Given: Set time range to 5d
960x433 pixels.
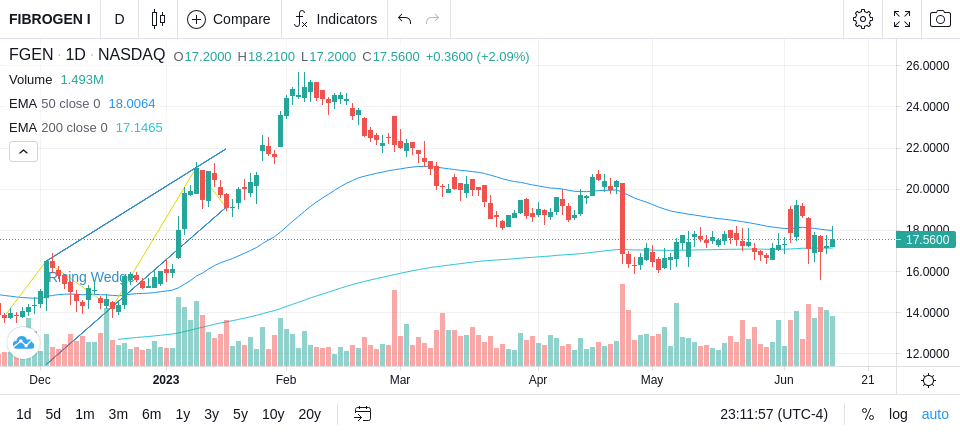Looking at the screenshot, I should (53, 414).
